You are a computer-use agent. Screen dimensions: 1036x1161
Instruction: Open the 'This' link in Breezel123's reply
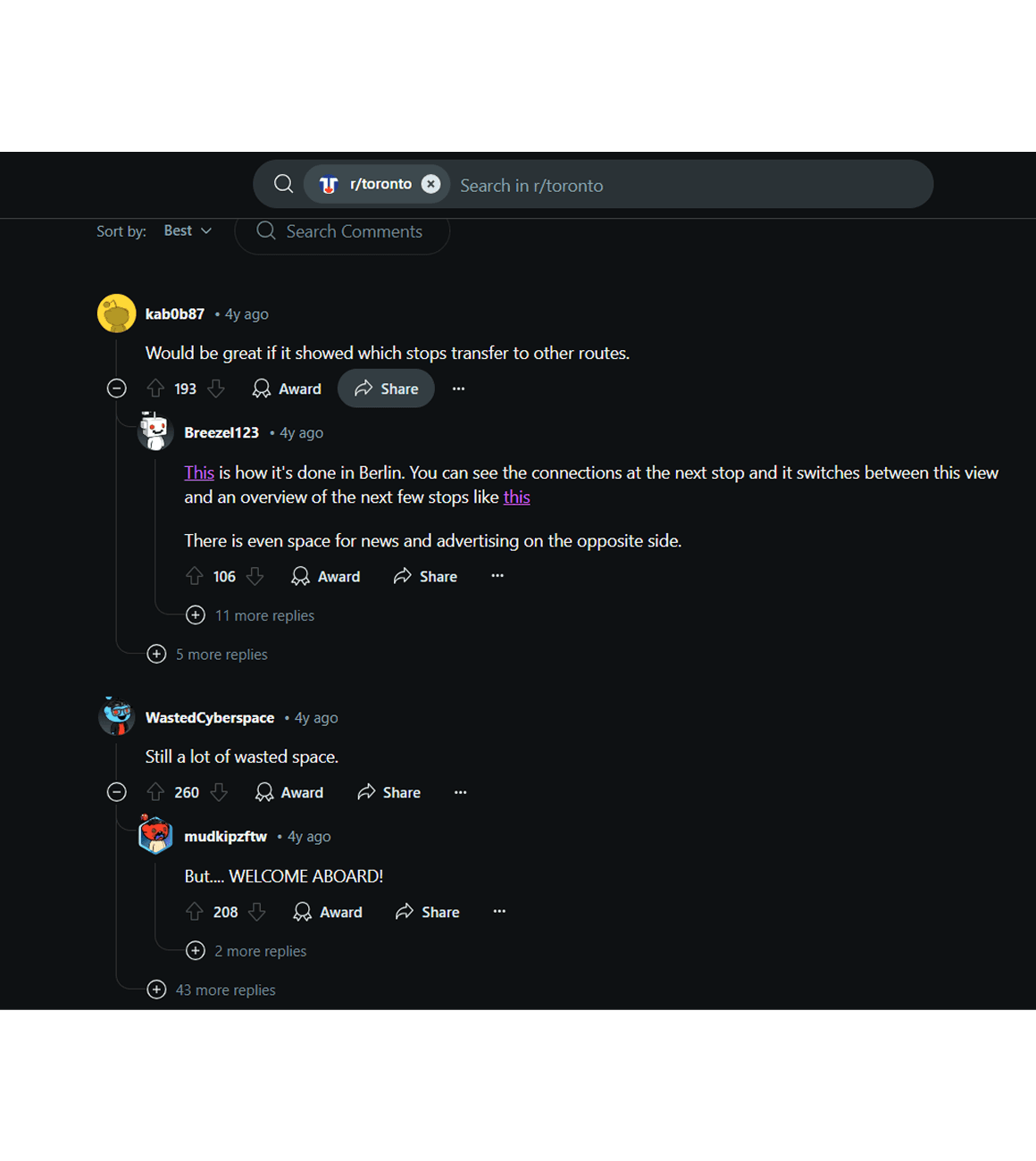[x=199, y=472]
